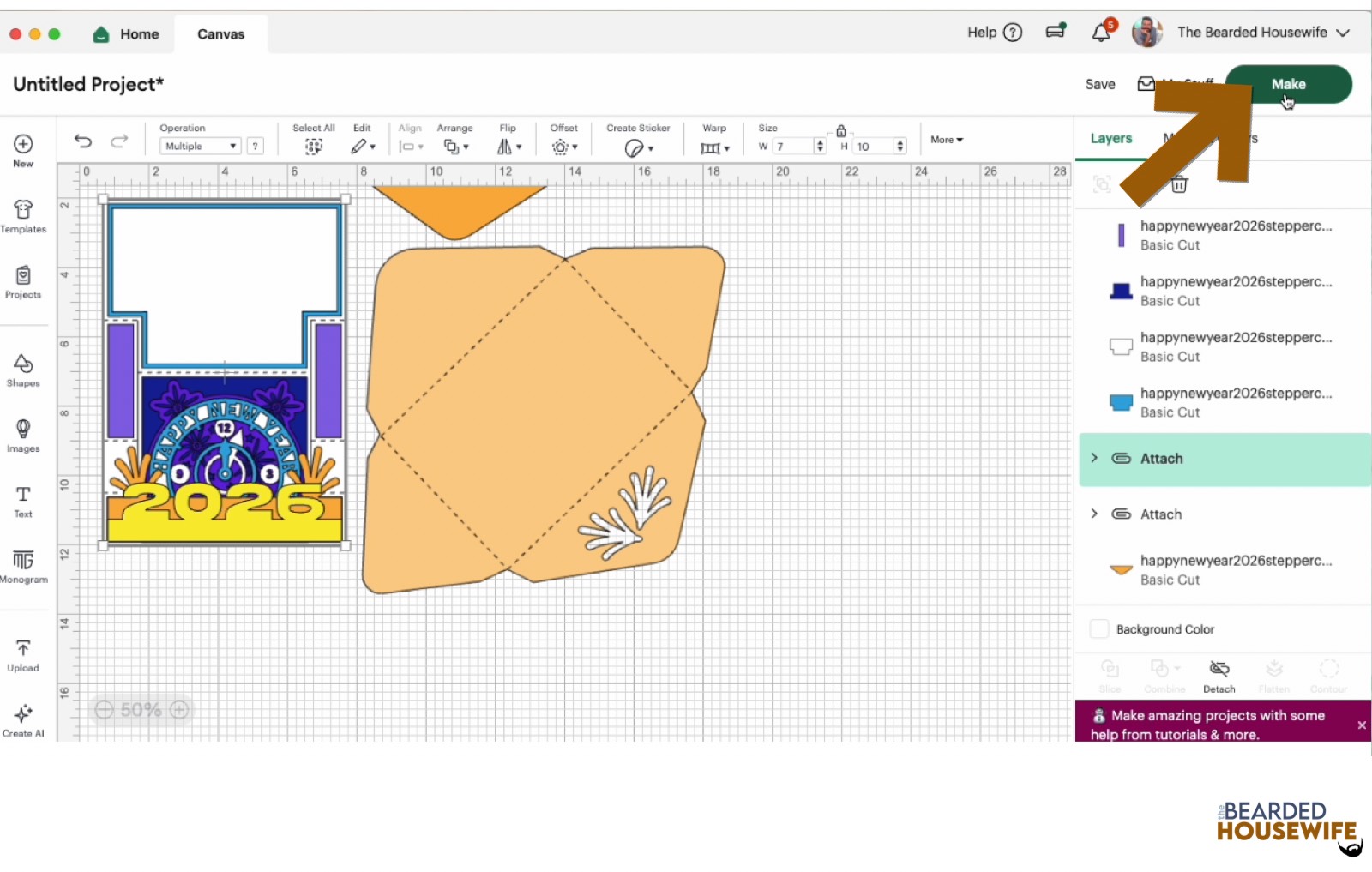This screenshot has width=1372, height=872.
Task: Click the notifications bell icon
Action: coord(1101,33)
